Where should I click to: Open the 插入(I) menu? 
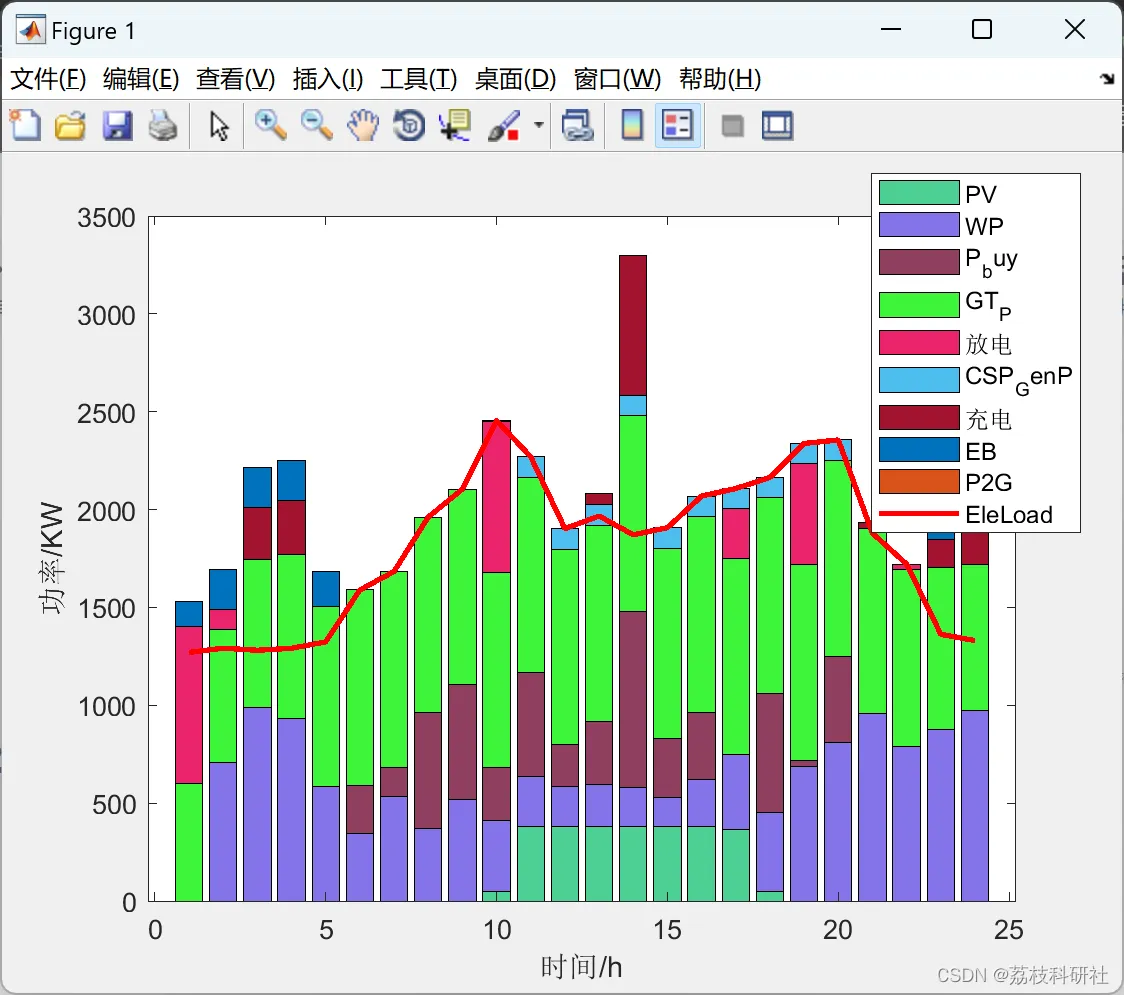click(x=328, y=79)
